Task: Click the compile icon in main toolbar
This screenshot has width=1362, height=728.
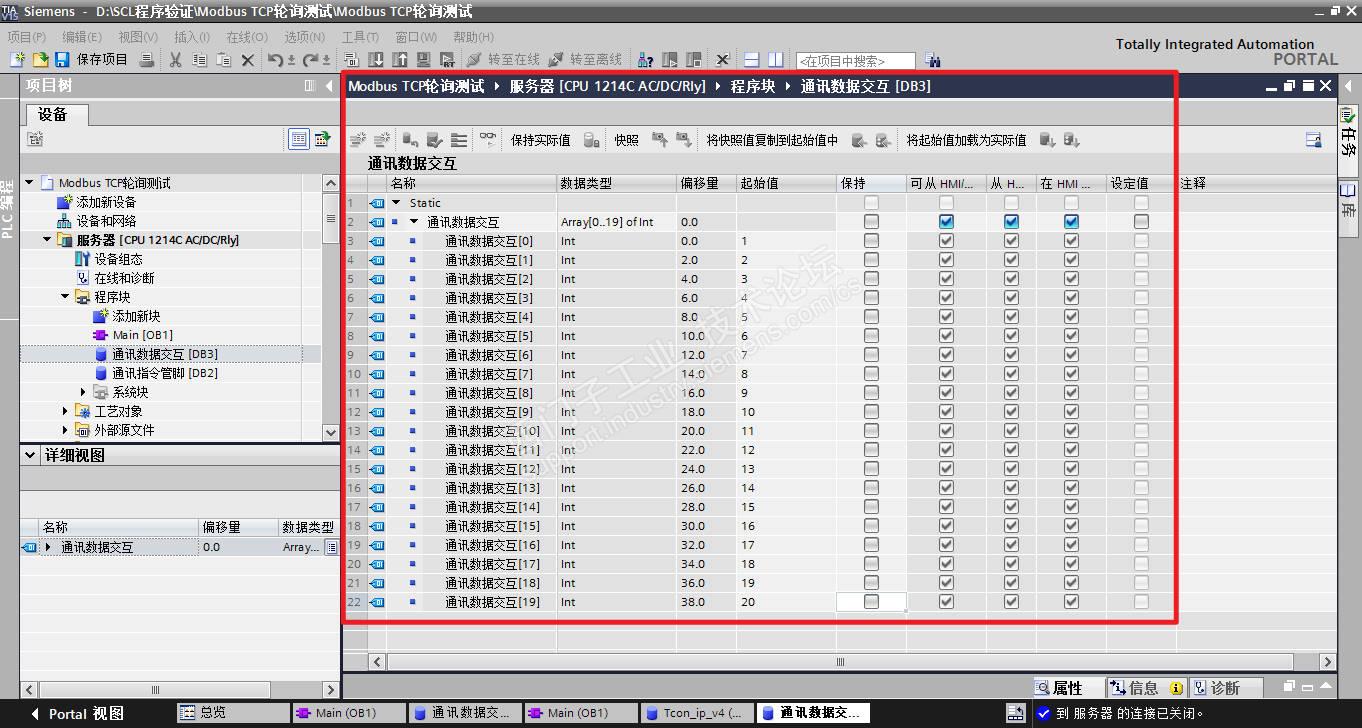Action: pos(352,60)
